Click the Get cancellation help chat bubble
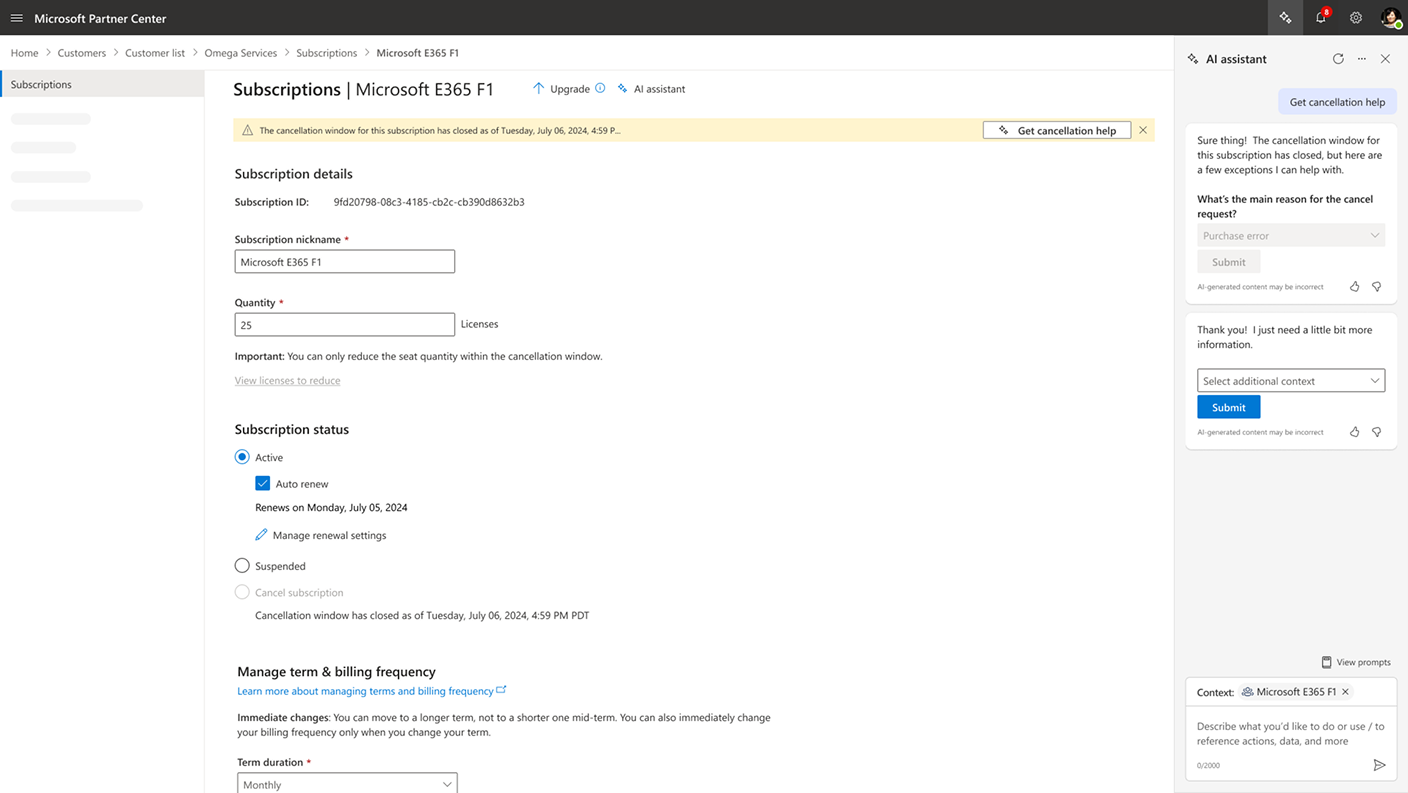The width and height of the screenshot is (1408, 793). click(1337, 102)
